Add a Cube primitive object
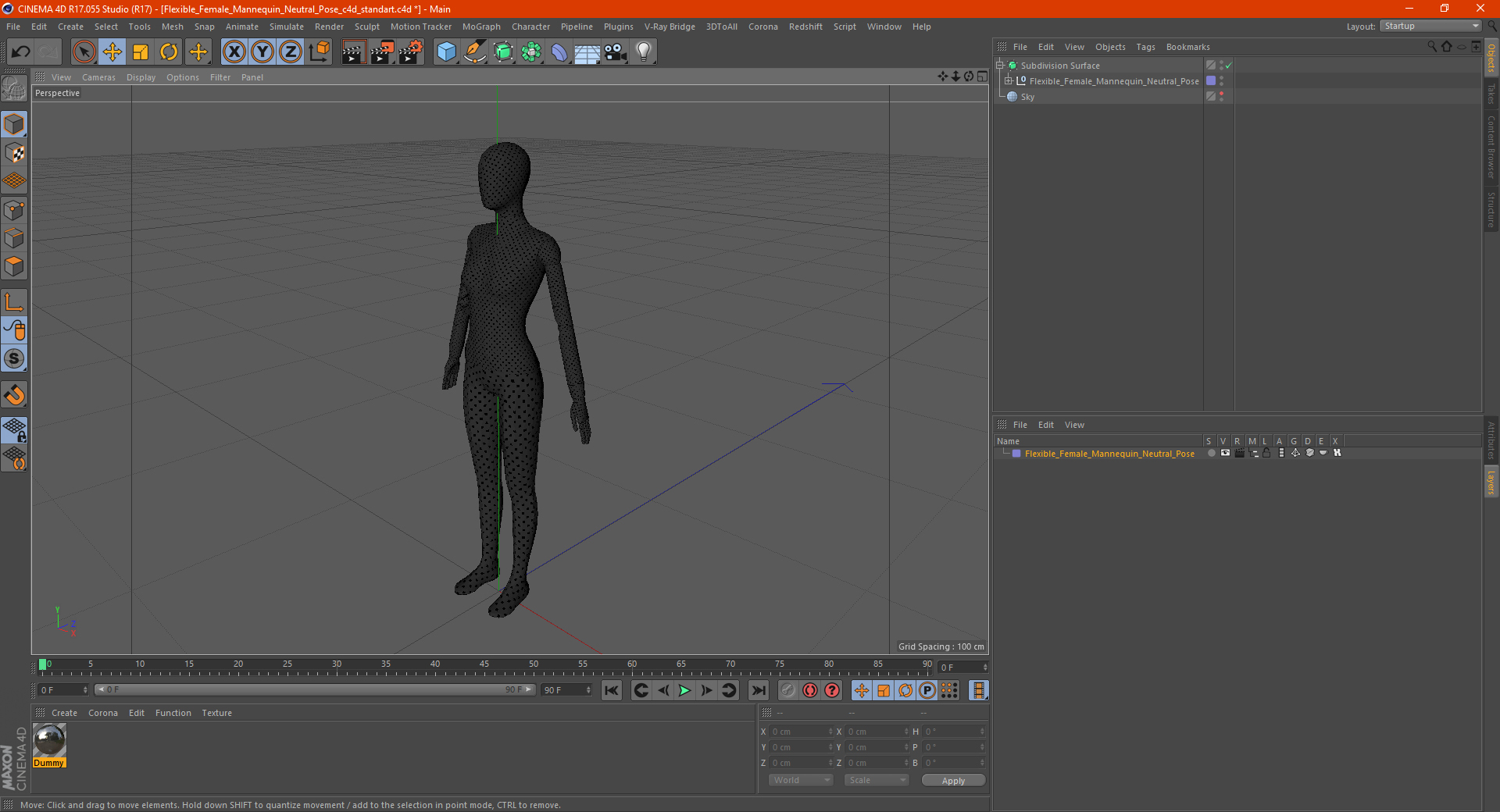This screenshot has width=1500, height=812. (447, 52)
